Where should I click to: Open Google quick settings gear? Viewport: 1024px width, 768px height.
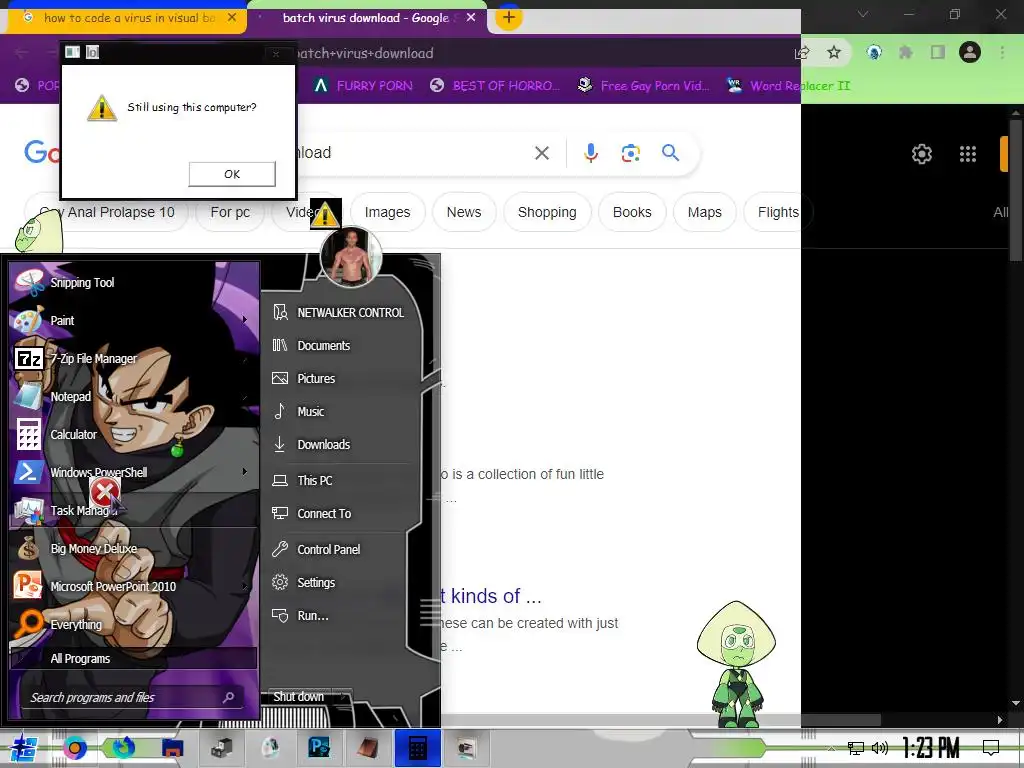pyautogui.click(x=921, y=154)
